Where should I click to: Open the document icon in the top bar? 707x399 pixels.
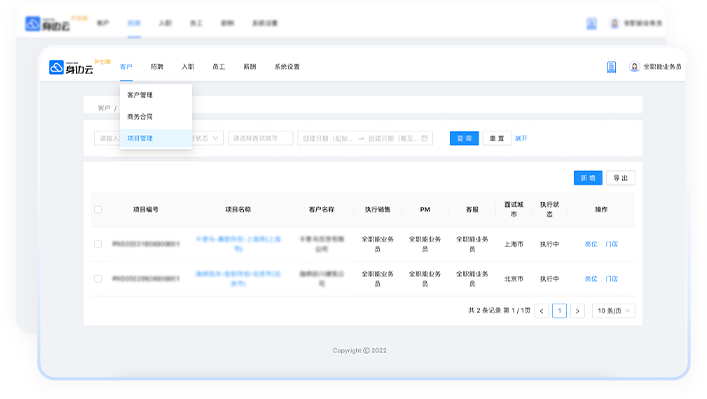[x=611, y=67]
